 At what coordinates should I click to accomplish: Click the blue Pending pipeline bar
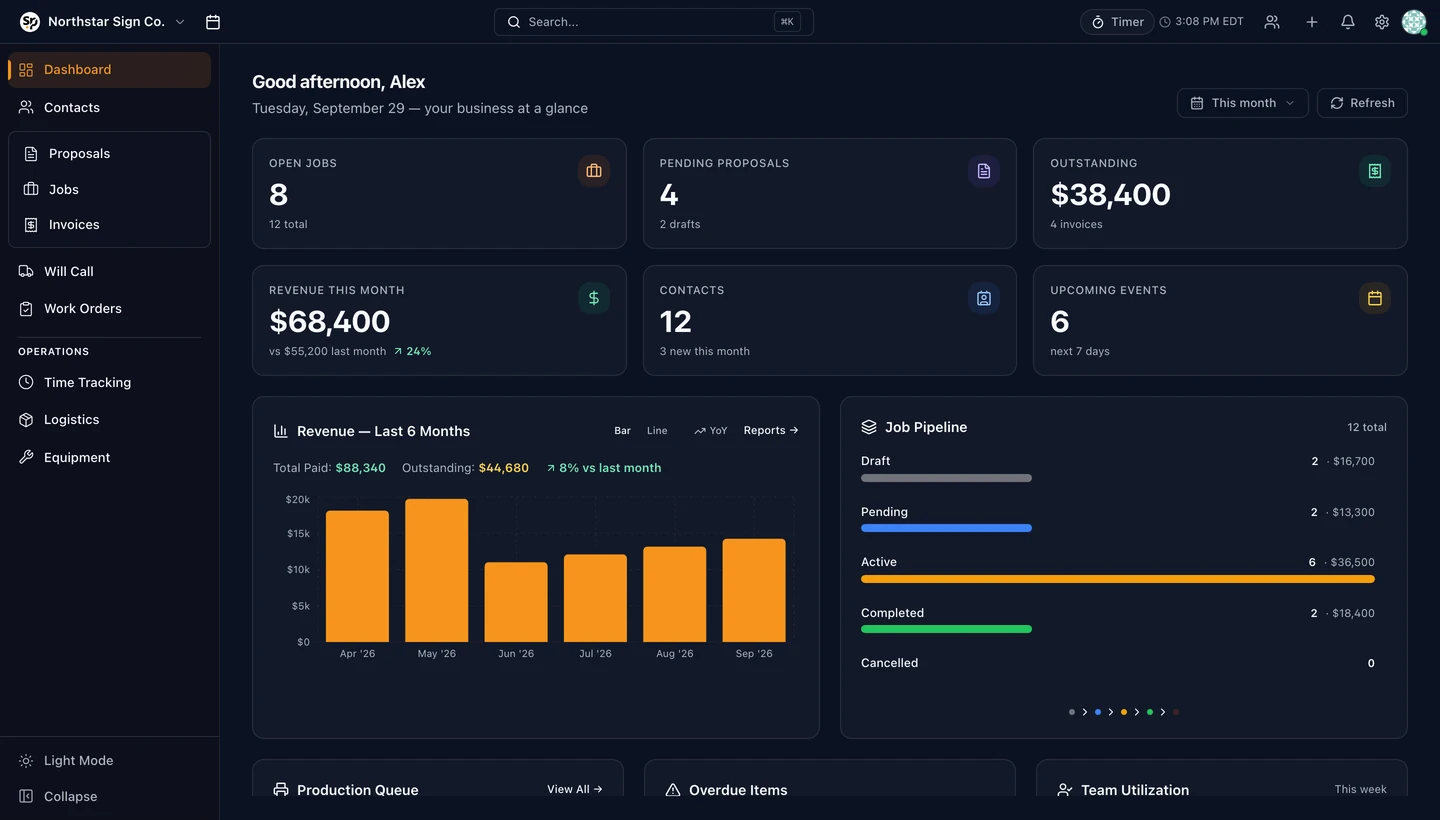click(x=946, y=528)
